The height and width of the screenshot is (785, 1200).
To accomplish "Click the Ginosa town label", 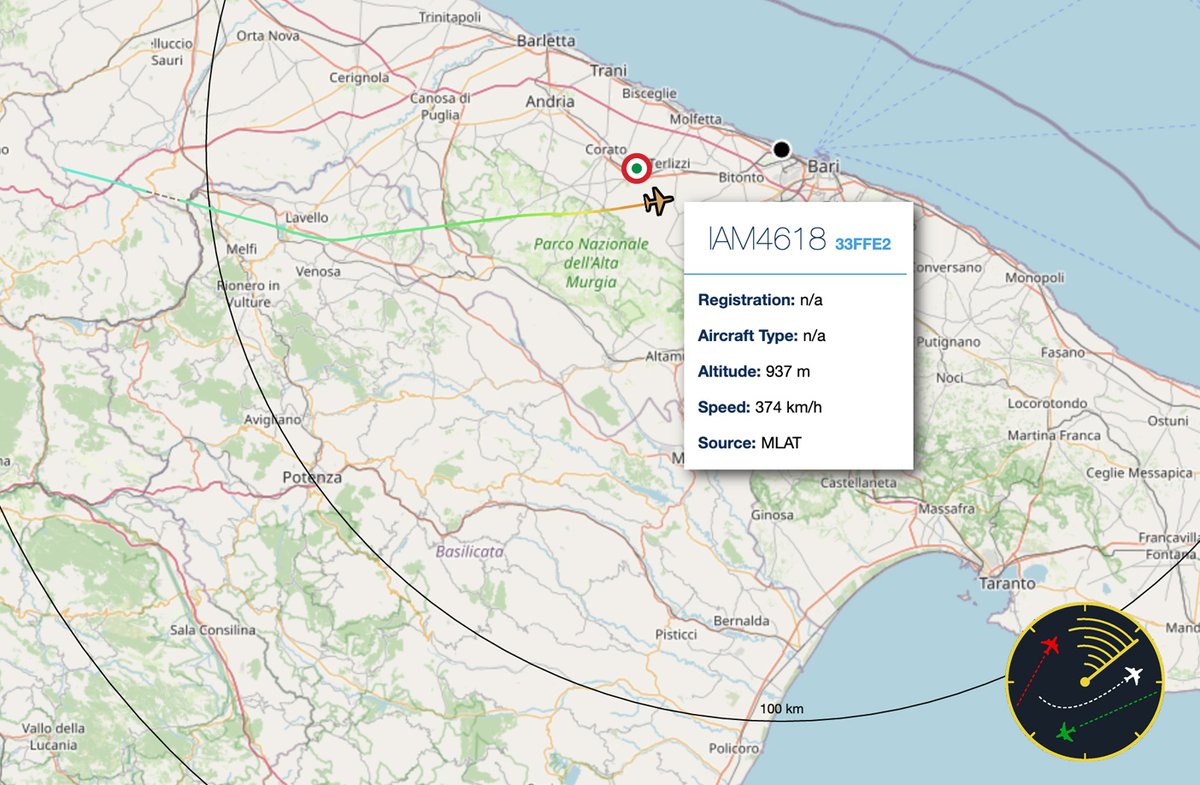I will click(771, 515).
